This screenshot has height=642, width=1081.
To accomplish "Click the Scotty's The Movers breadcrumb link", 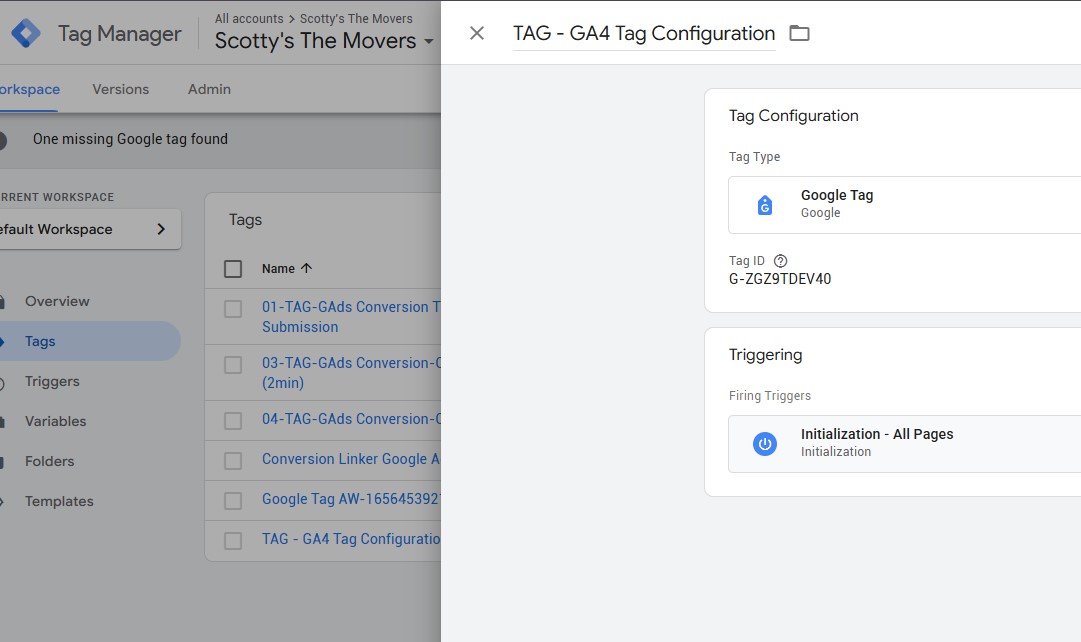I will [356, 19].
